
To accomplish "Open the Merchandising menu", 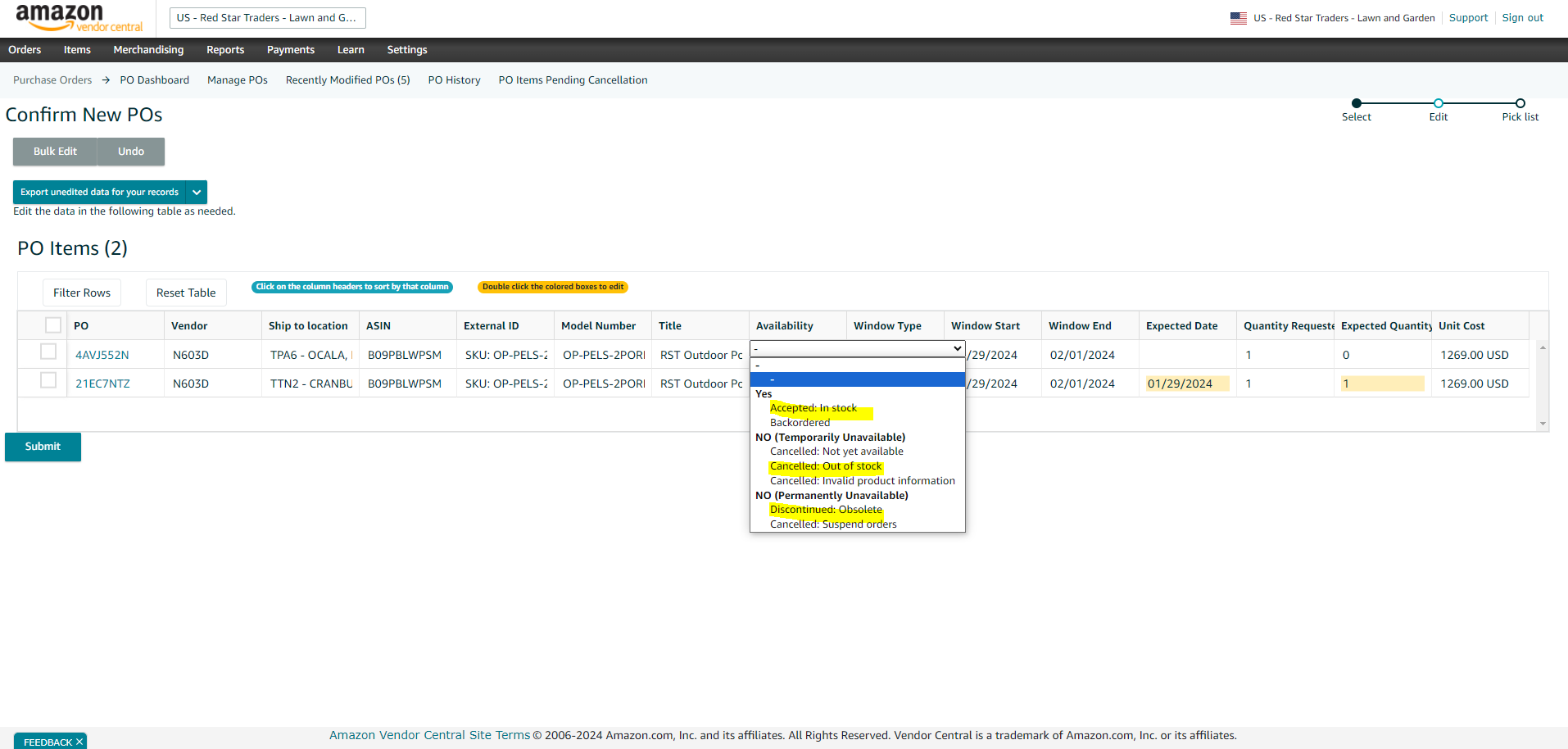I will [148, 50].
